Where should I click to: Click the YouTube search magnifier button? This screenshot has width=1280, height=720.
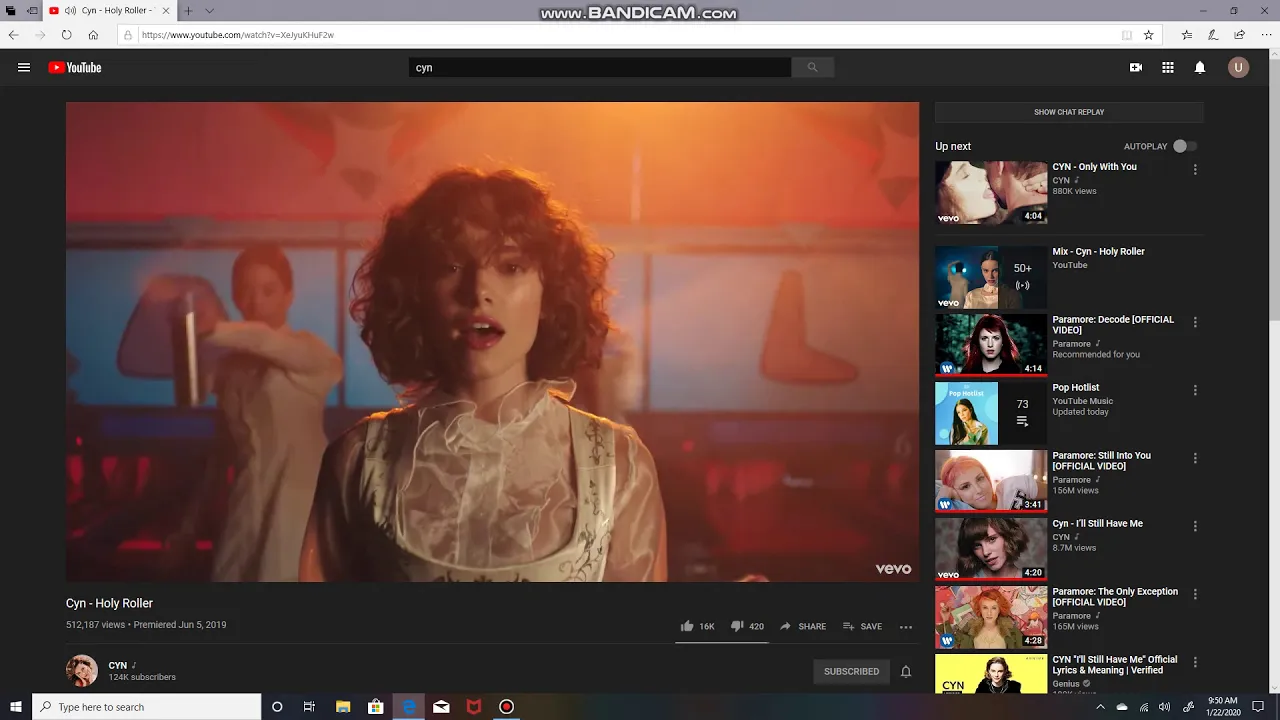[x=812, y=67]
